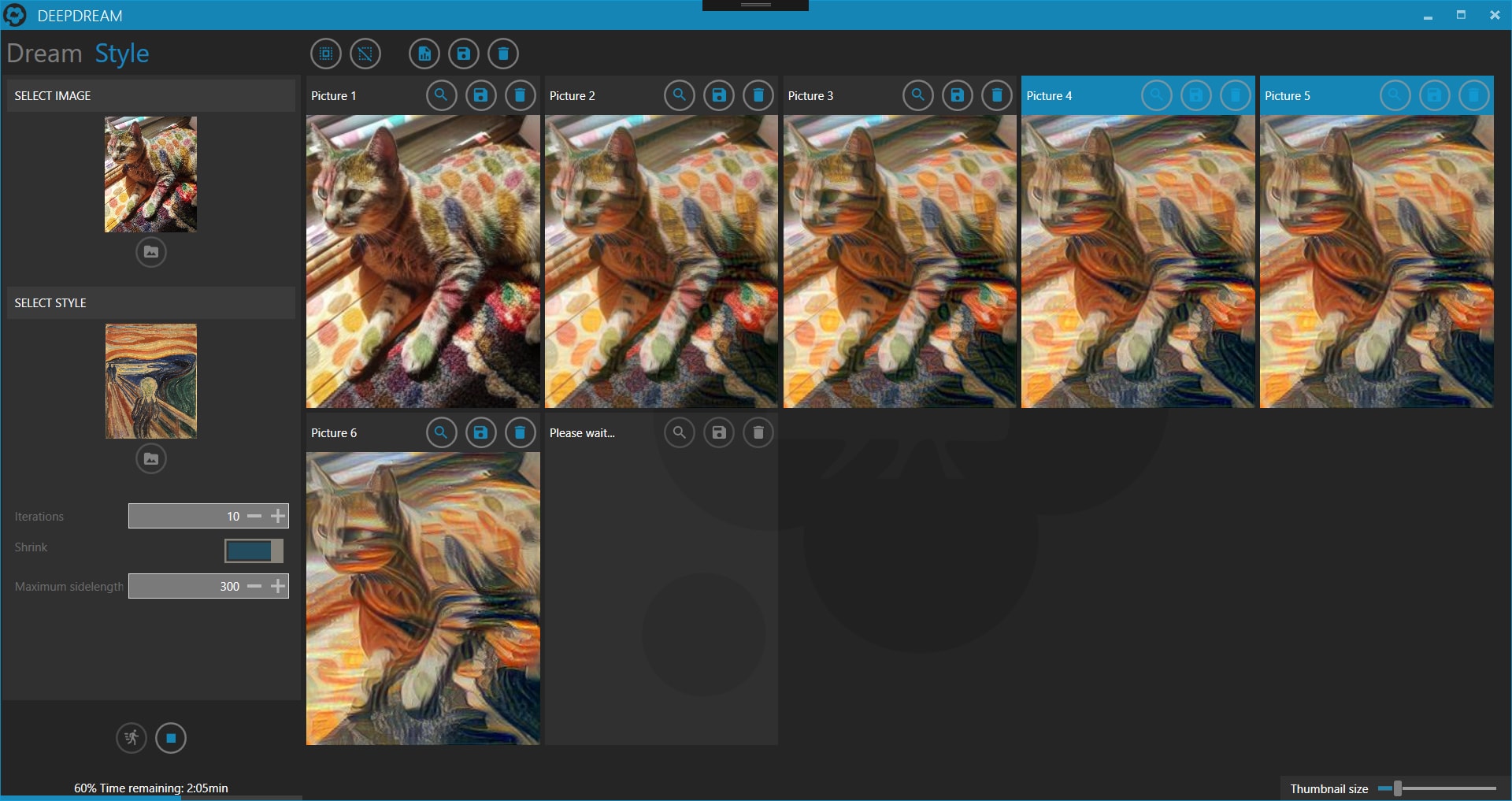The width and height of the screenshot is (1512, 801).
Task: Stop processing with the square stop button
Action: (171, 738)
